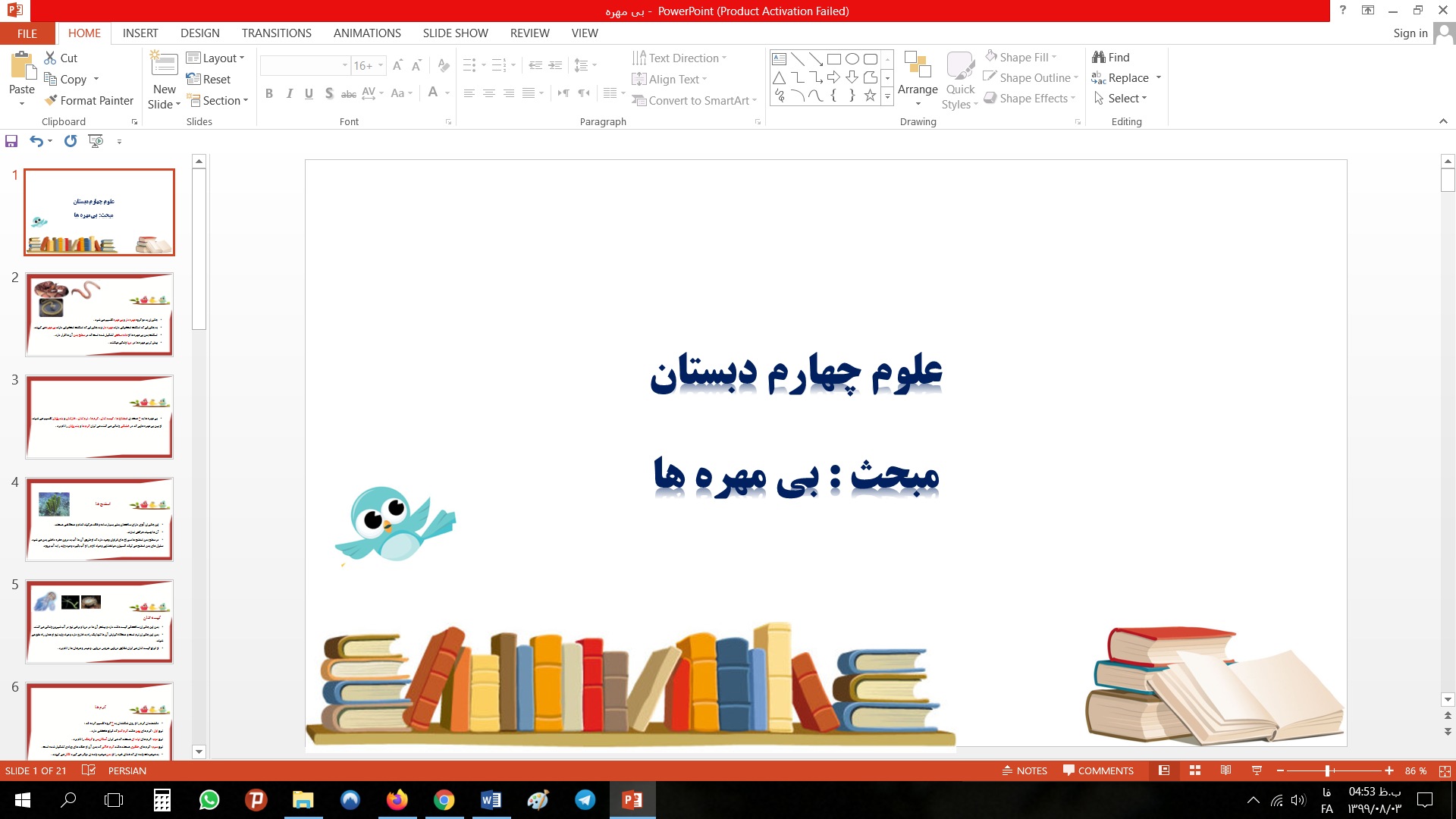Click the Undo arrow icon
Viewport: 1456px width, 819px height.
pyautogui.click(x=36, y=141)
